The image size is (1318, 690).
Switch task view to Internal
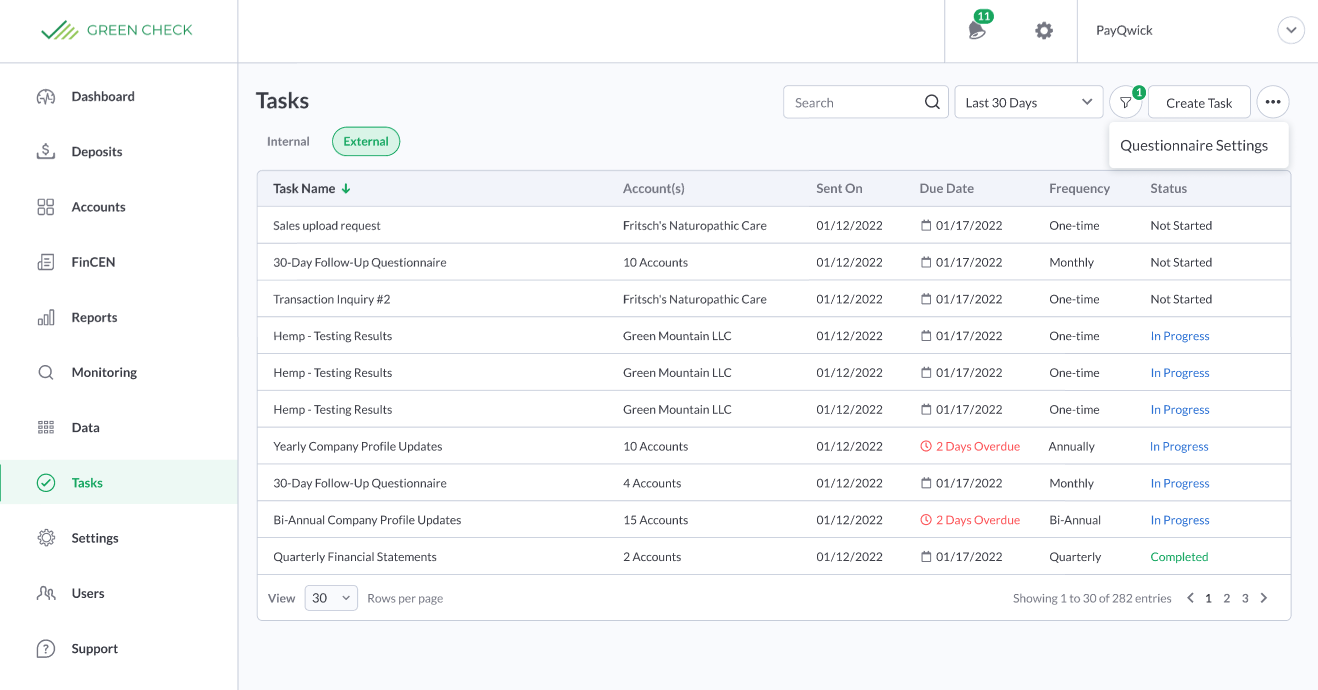click(x=287, y=141)
